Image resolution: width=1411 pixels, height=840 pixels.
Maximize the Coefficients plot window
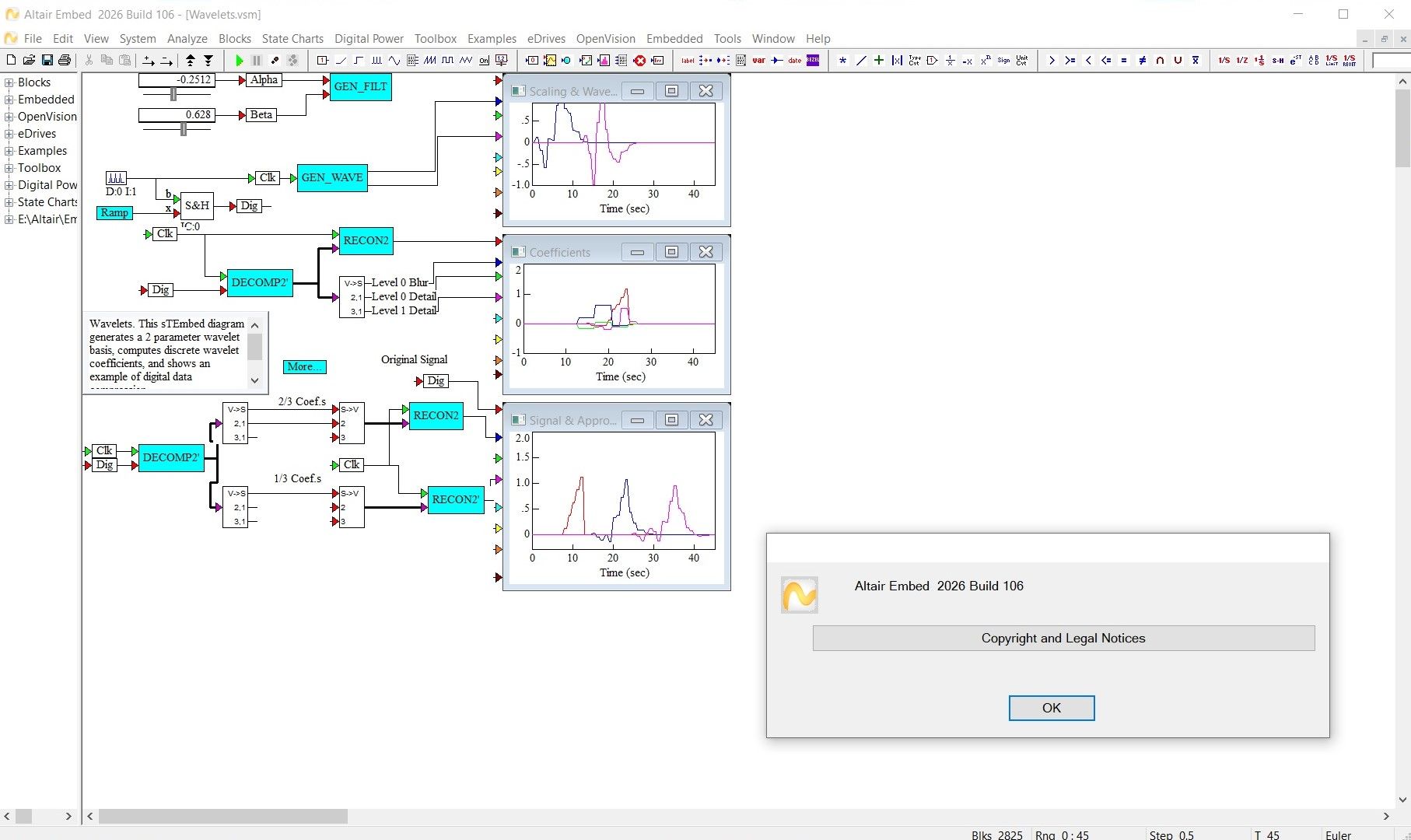[x=671, y=251]
